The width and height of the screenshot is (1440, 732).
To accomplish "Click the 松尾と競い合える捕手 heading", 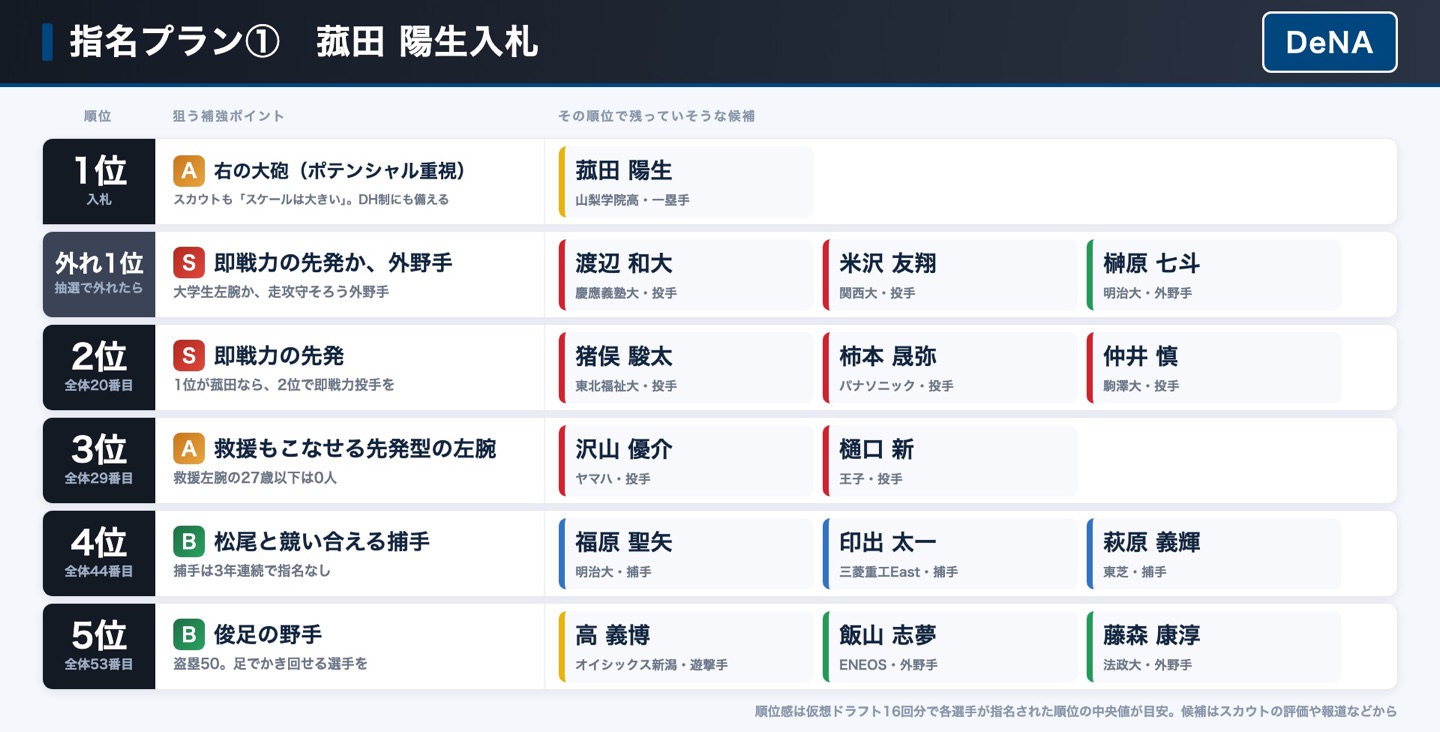I will (x=322, y=542).
